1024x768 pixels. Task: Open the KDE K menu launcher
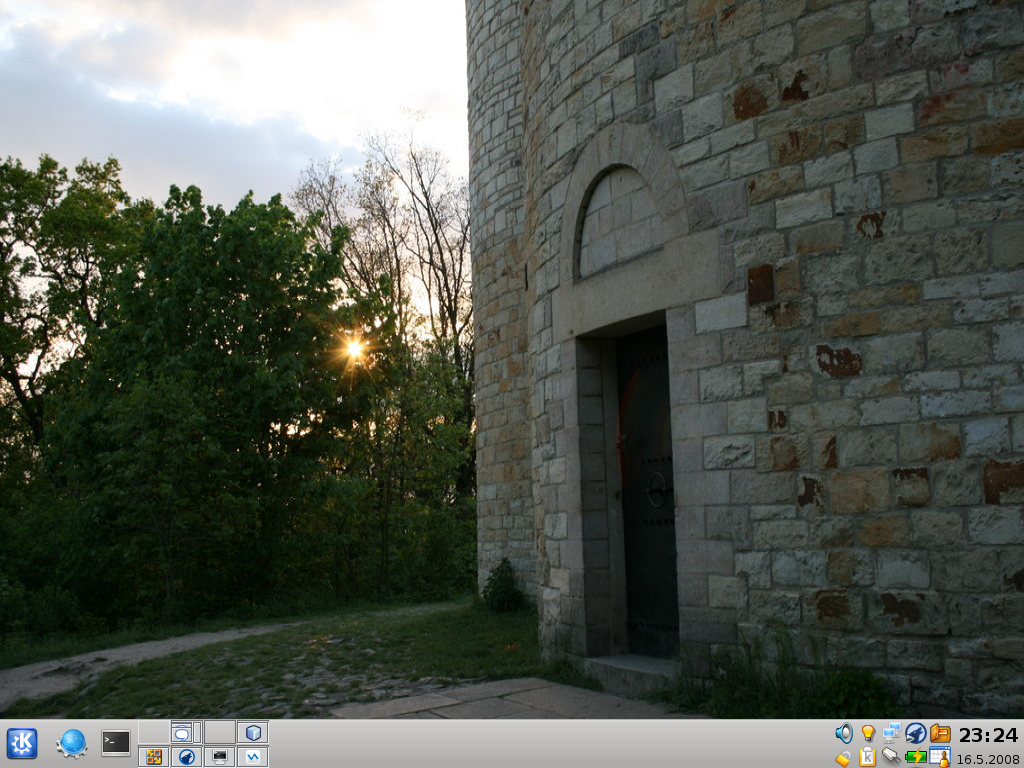click(22, 744)
